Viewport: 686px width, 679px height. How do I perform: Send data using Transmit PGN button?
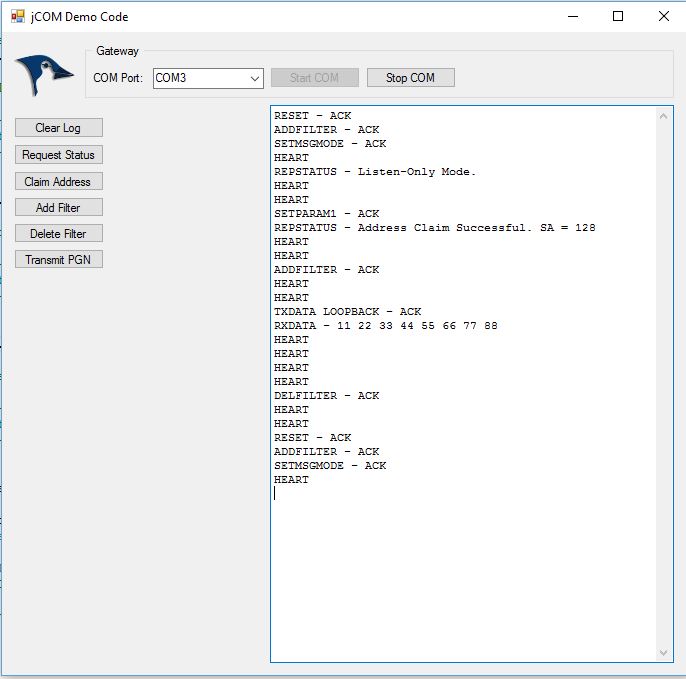[x=58, y=260]
